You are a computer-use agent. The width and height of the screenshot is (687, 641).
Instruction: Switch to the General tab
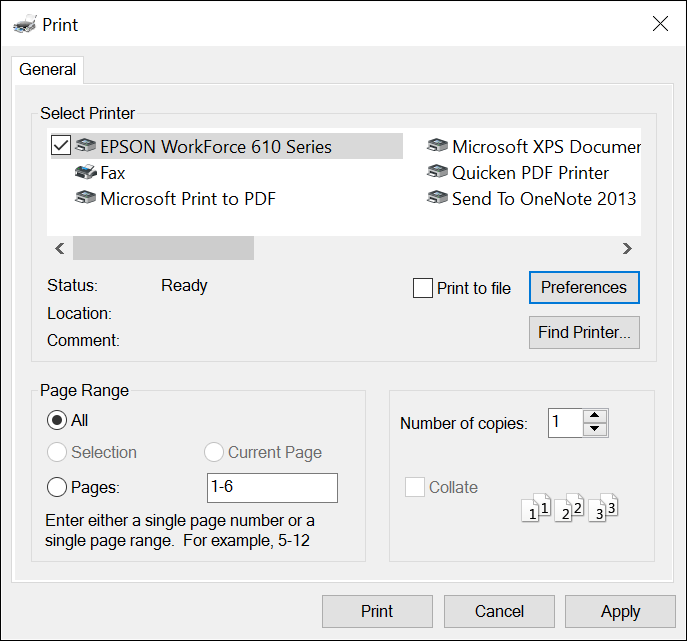[x=48, y=69]
